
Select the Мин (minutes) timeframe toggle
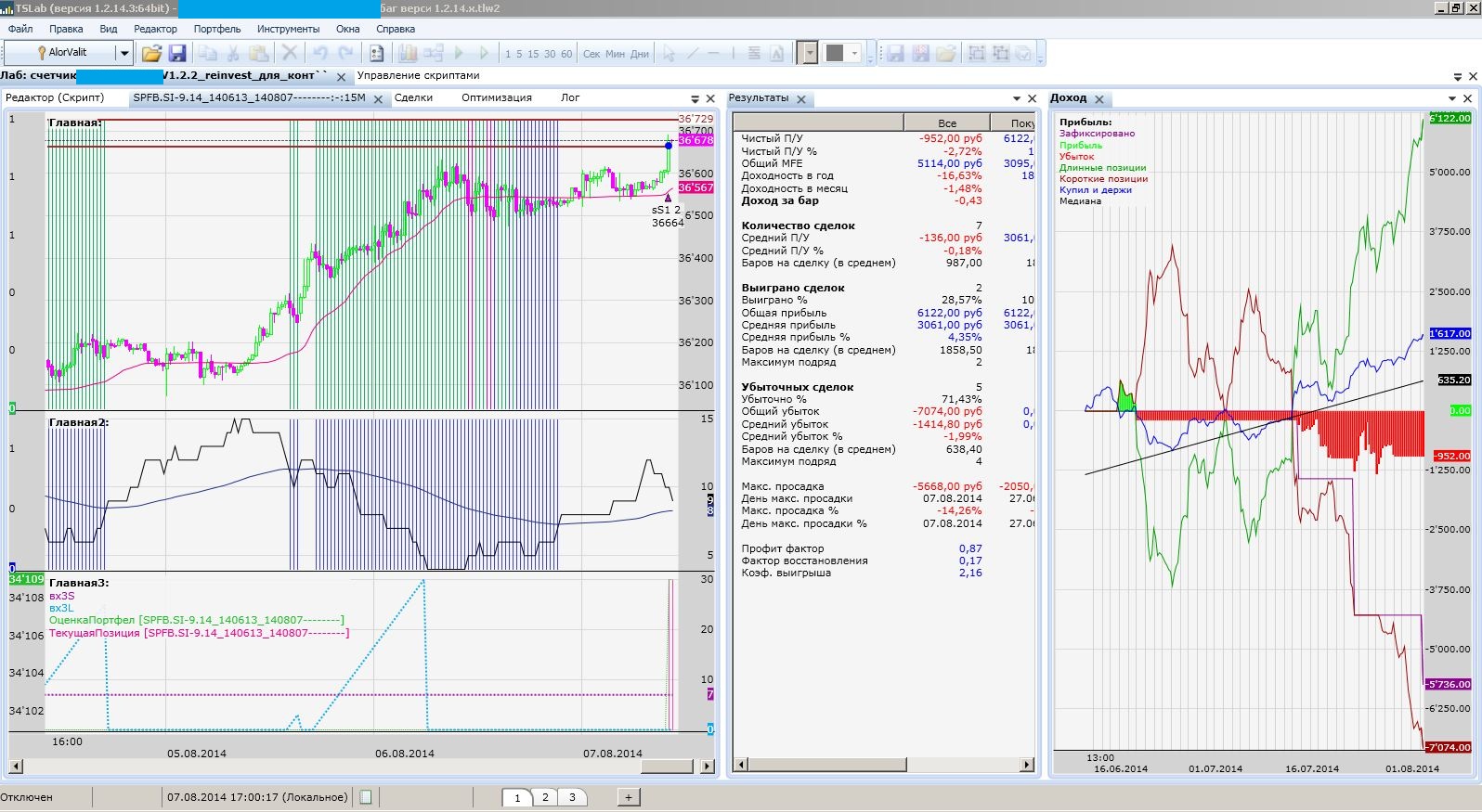point(615,54)
